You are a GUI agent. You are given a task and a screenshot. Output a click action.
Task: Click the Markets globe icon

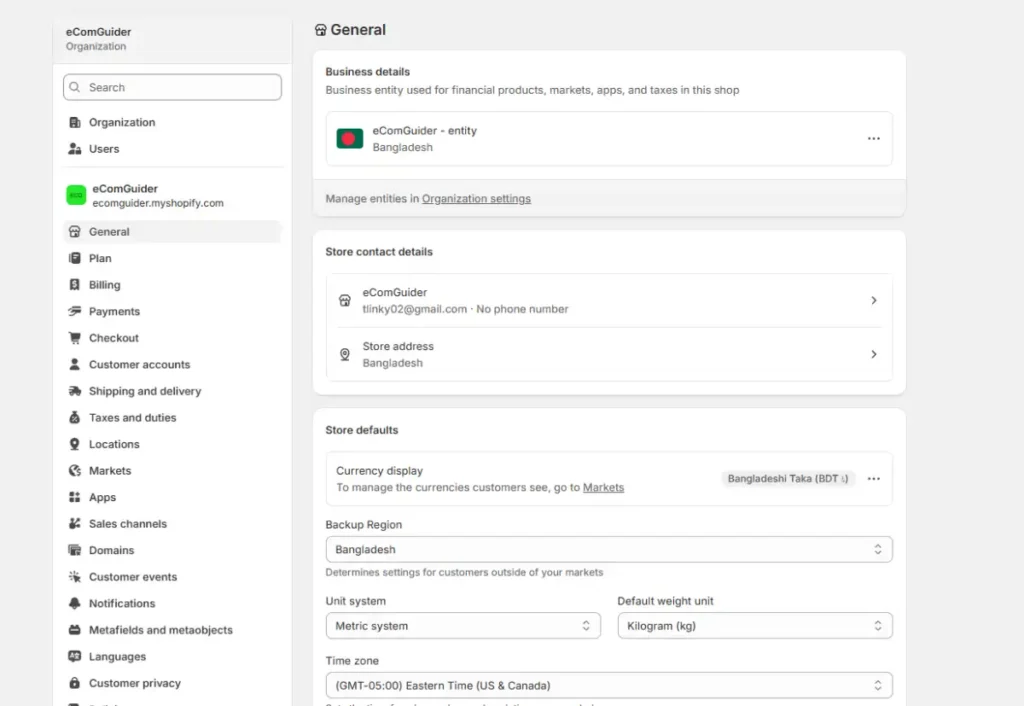click(74, 471)
